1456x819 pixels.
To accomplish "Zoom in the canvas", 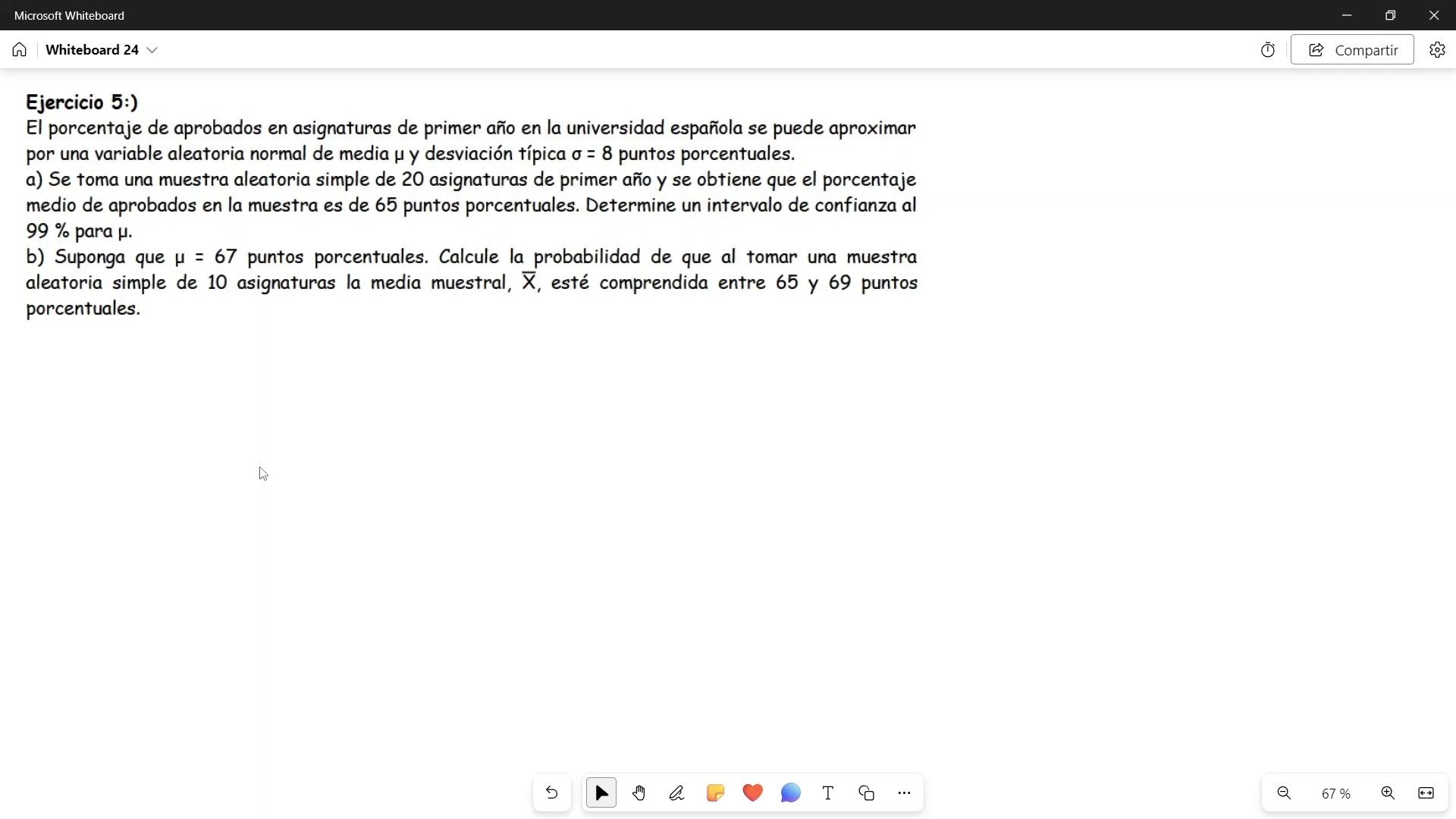I will tap(1388, 793).
